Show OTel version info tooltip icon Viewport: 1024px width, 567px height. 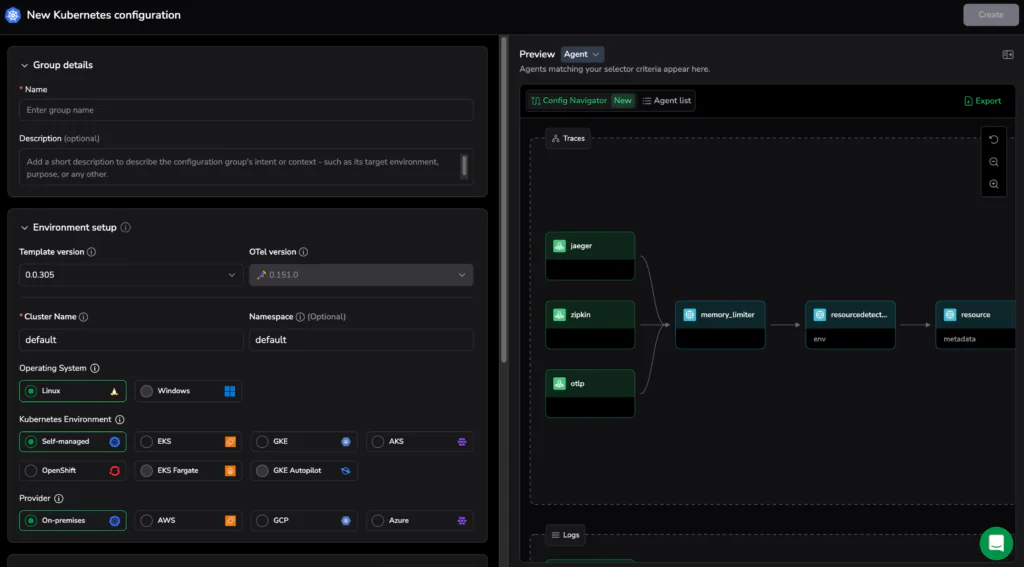click(x=303, y=251)
